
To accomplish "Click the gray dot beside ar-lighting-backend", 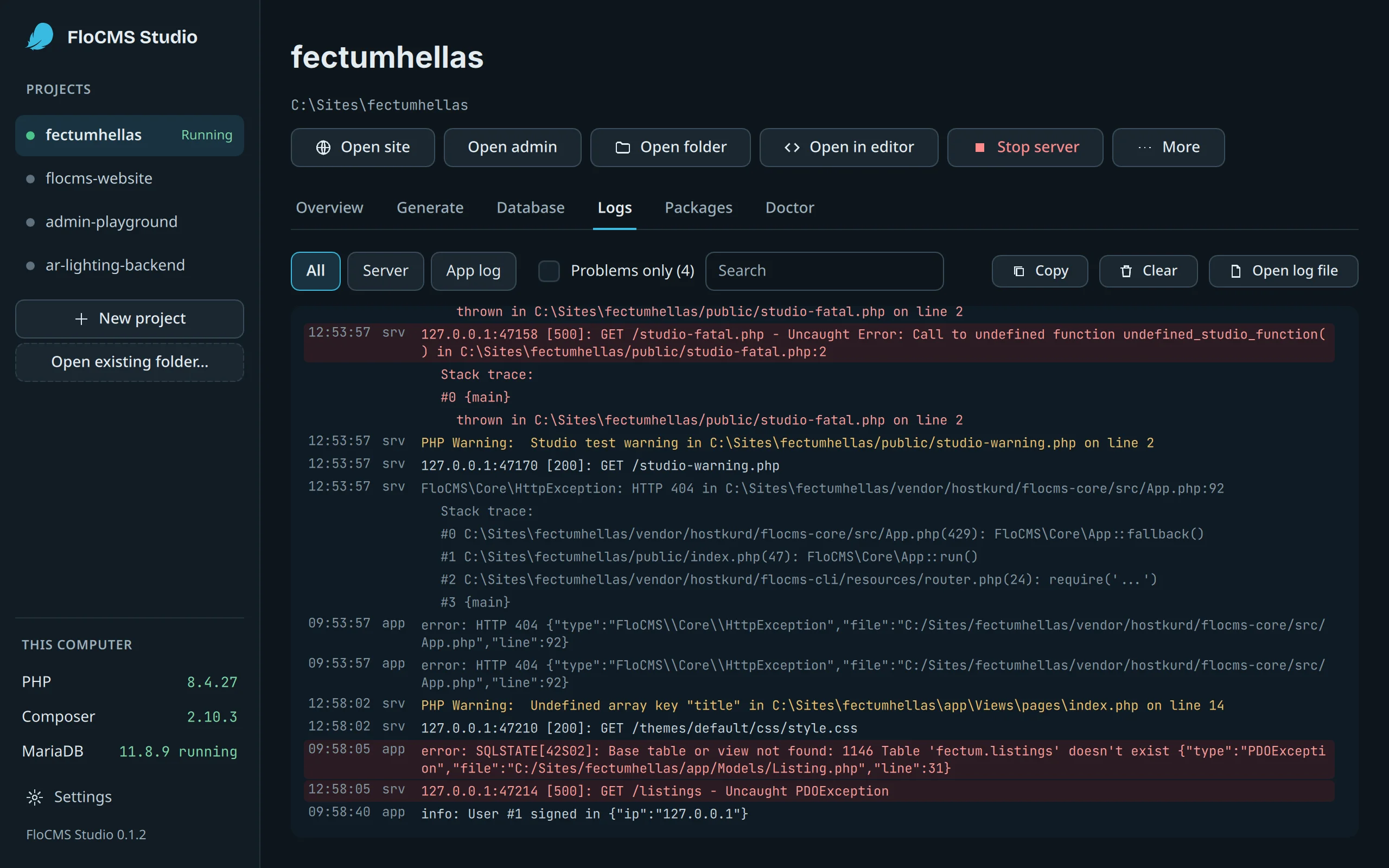I will point(30,266).
